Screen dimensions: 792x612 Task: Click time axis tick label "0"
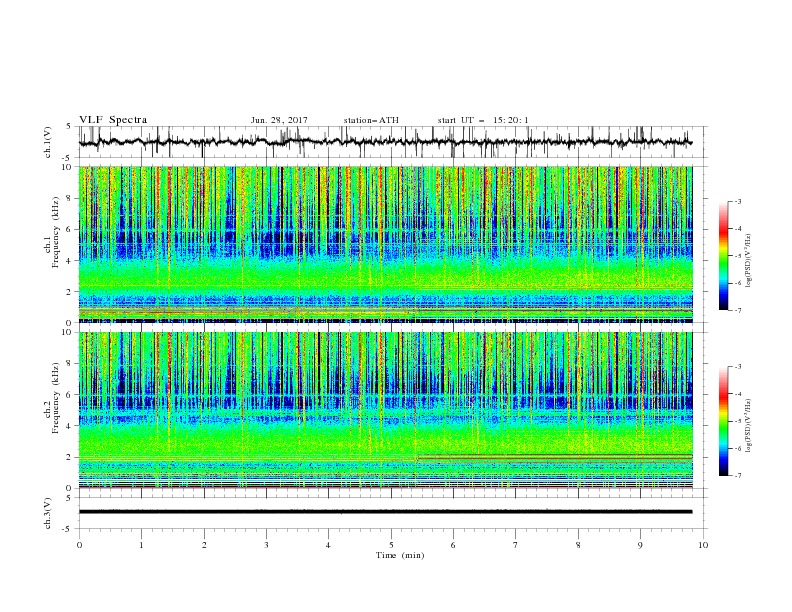click(79, 545)
